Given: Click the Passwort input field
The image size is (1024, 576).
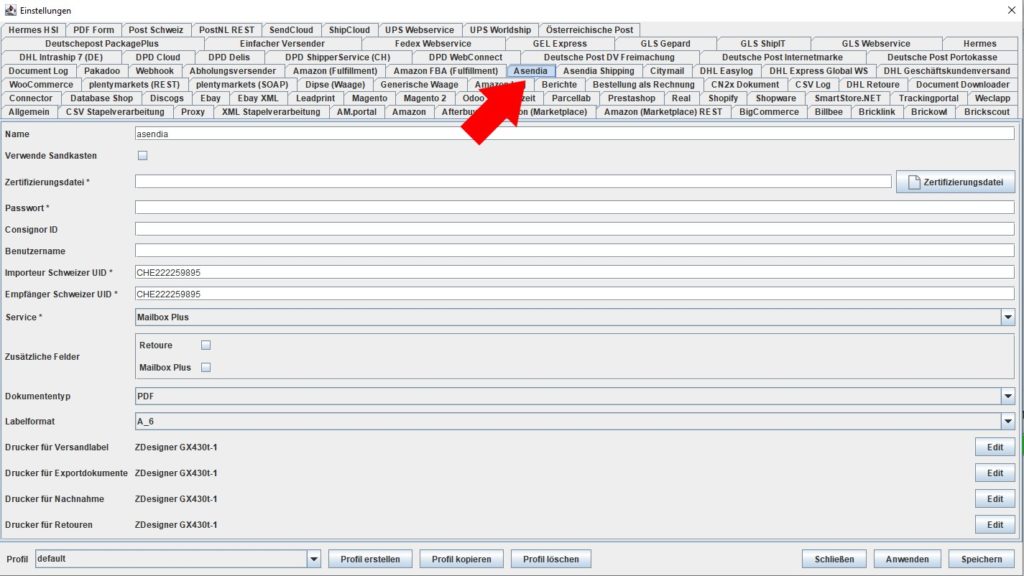Looking at the screenshot, I should [x=575, y=208].
